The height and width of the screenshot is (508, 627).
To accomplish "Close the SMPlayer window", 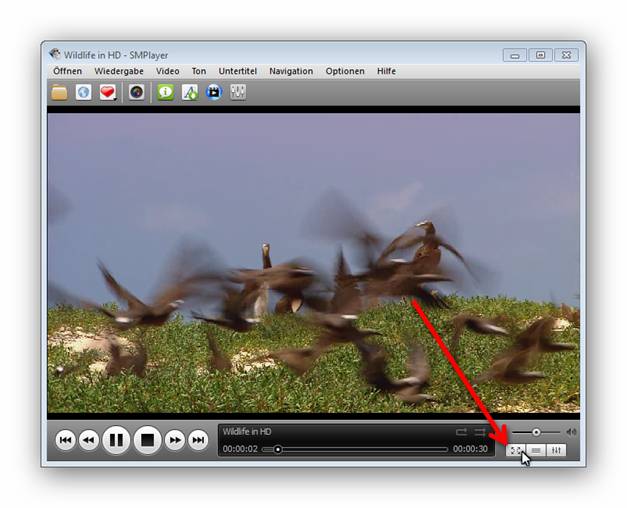I will coord(566,55).
